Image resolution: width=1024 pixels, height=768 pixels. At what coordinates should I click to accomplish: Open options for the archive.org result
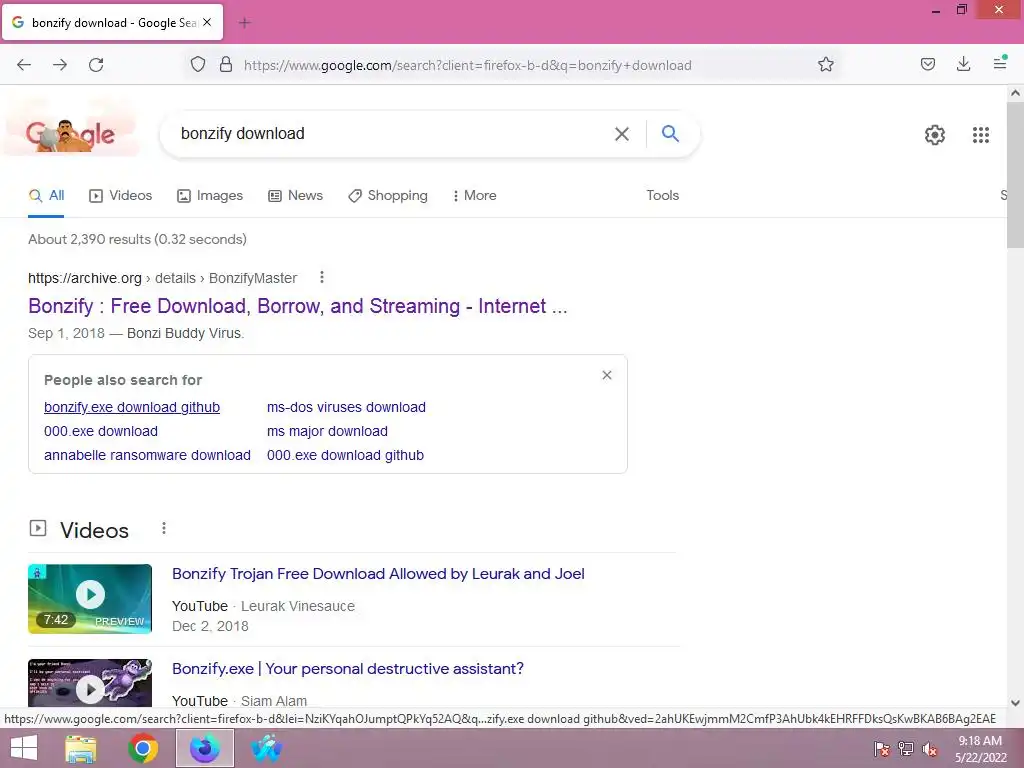(322, 278)
